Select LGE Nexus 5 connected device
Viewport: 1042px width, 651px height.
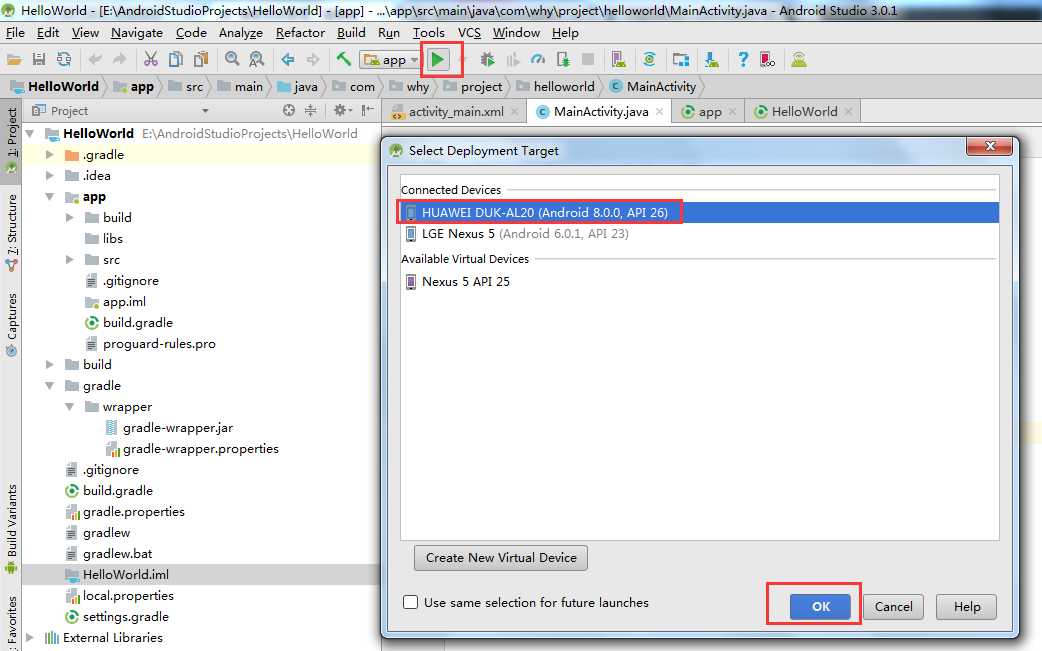click(700, 234)
